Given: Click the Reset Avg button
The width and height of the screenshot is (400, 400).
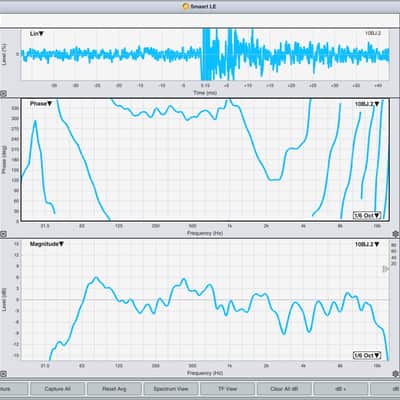Looking at the screenshot, I should click(x=114, y=389).
